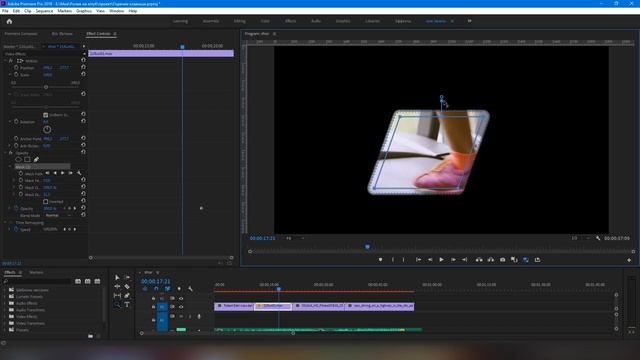Image resolution: width=640 pixels, height=360 pixels.
Task: Create 4-point polygon mask under Opacity
Action: point(27,160)
